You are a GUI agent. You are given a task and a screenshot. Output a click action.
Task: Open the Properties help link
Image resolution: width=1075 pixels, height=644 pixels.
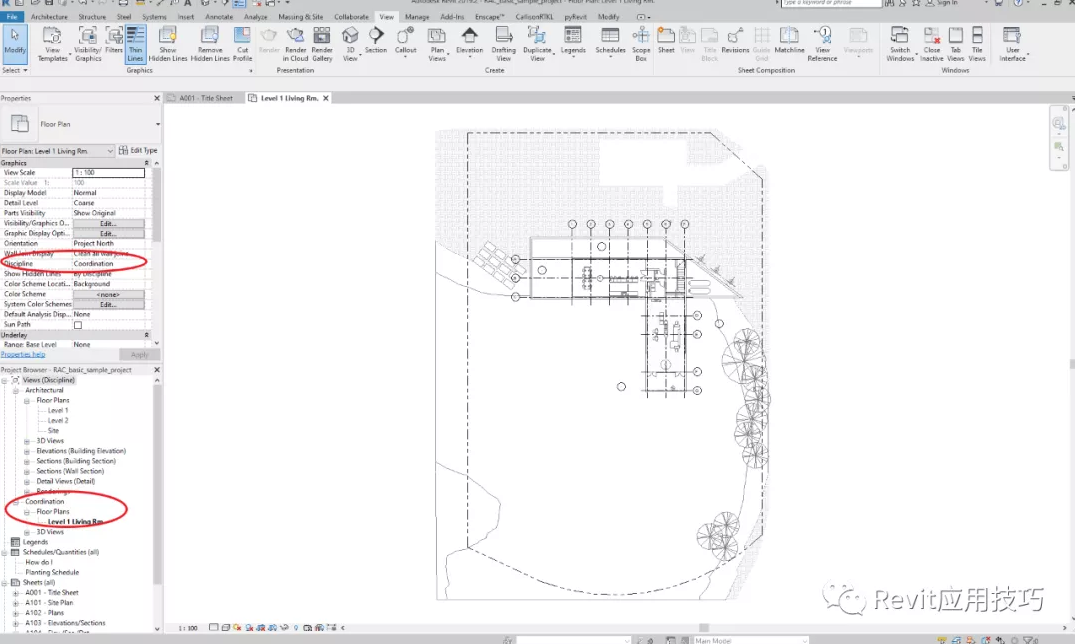[23, 355]
